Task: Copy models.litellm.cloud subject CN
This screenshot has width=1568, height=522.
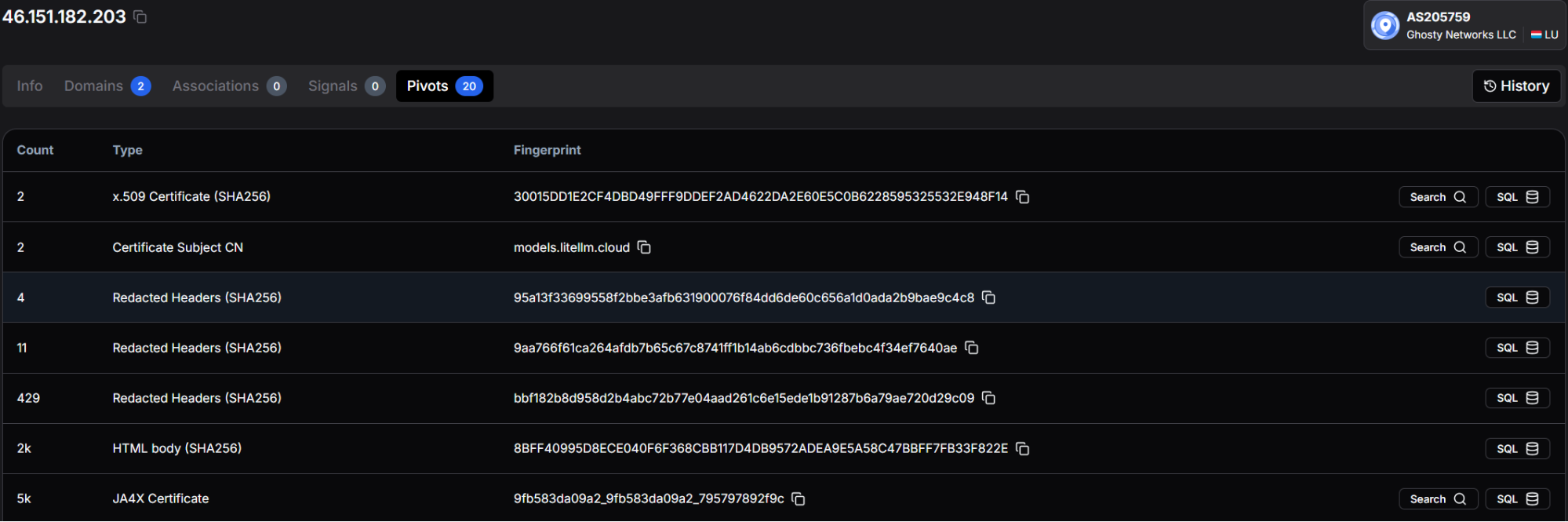Action: (644, 247)
